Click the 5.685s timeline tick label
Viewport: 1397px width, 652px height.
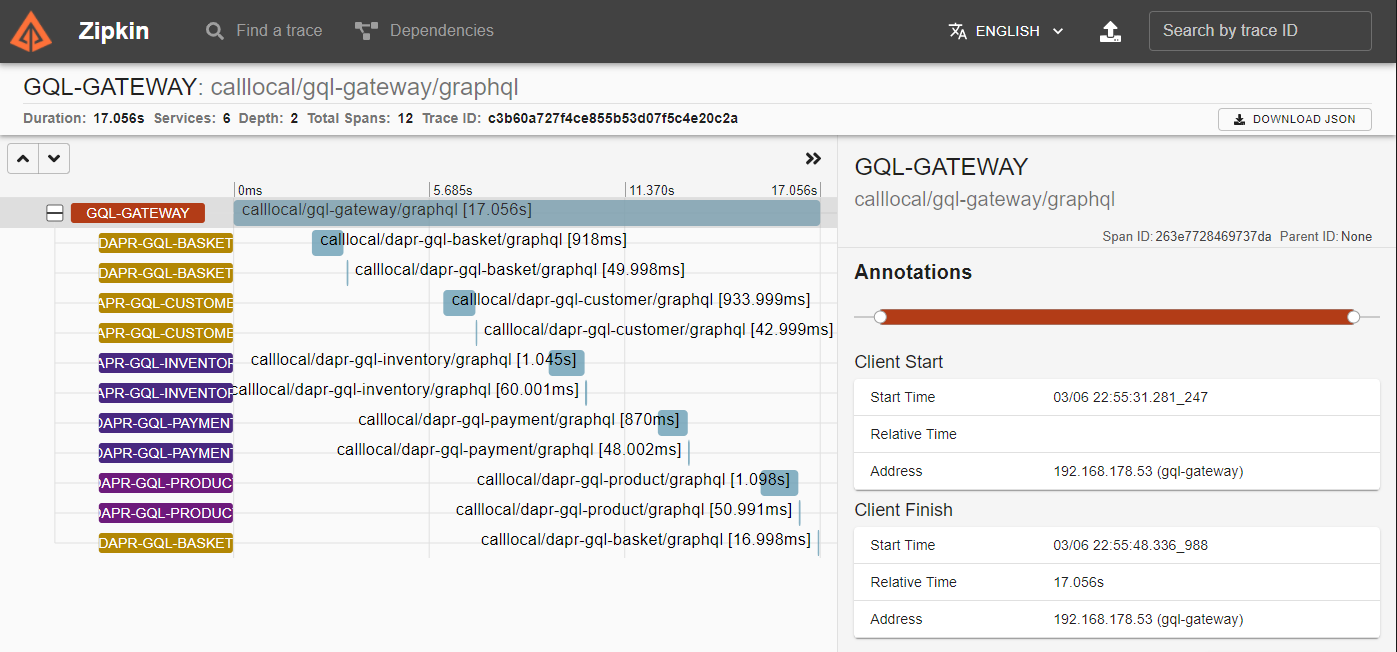pos(453,190)
